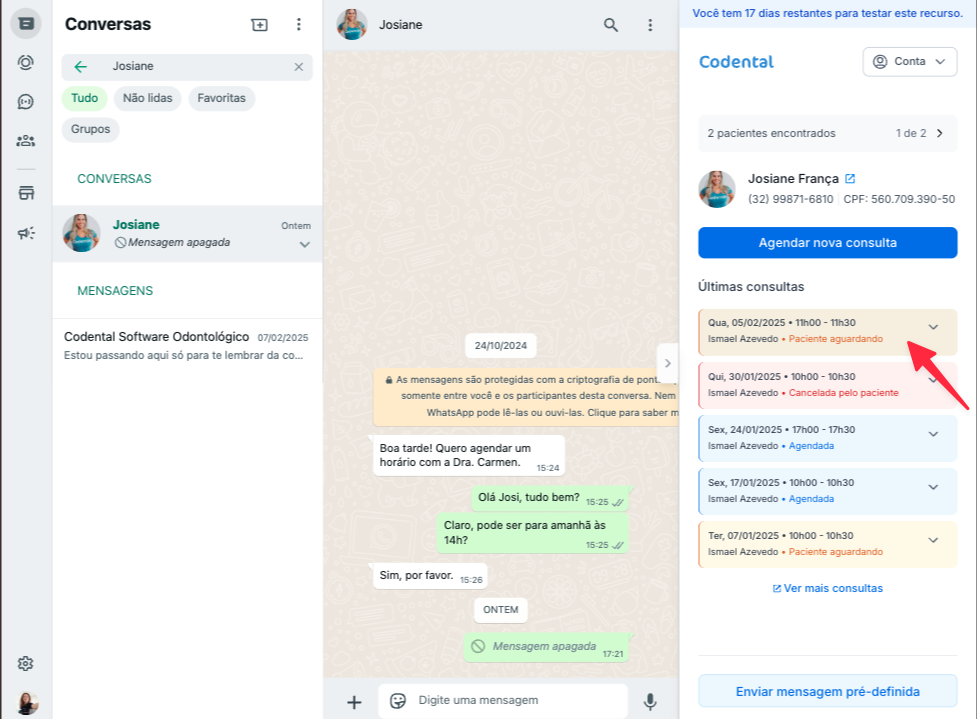977x719 pixels.
Task: Select the Grupos filter chip
Action: click(90, 130)
